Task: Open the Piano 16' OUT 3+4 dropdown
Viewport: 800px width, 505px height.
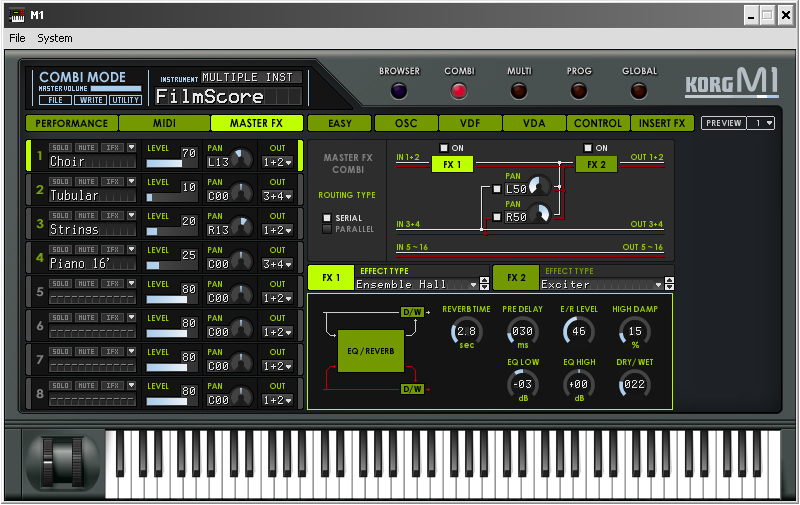Action: [277, 264]
